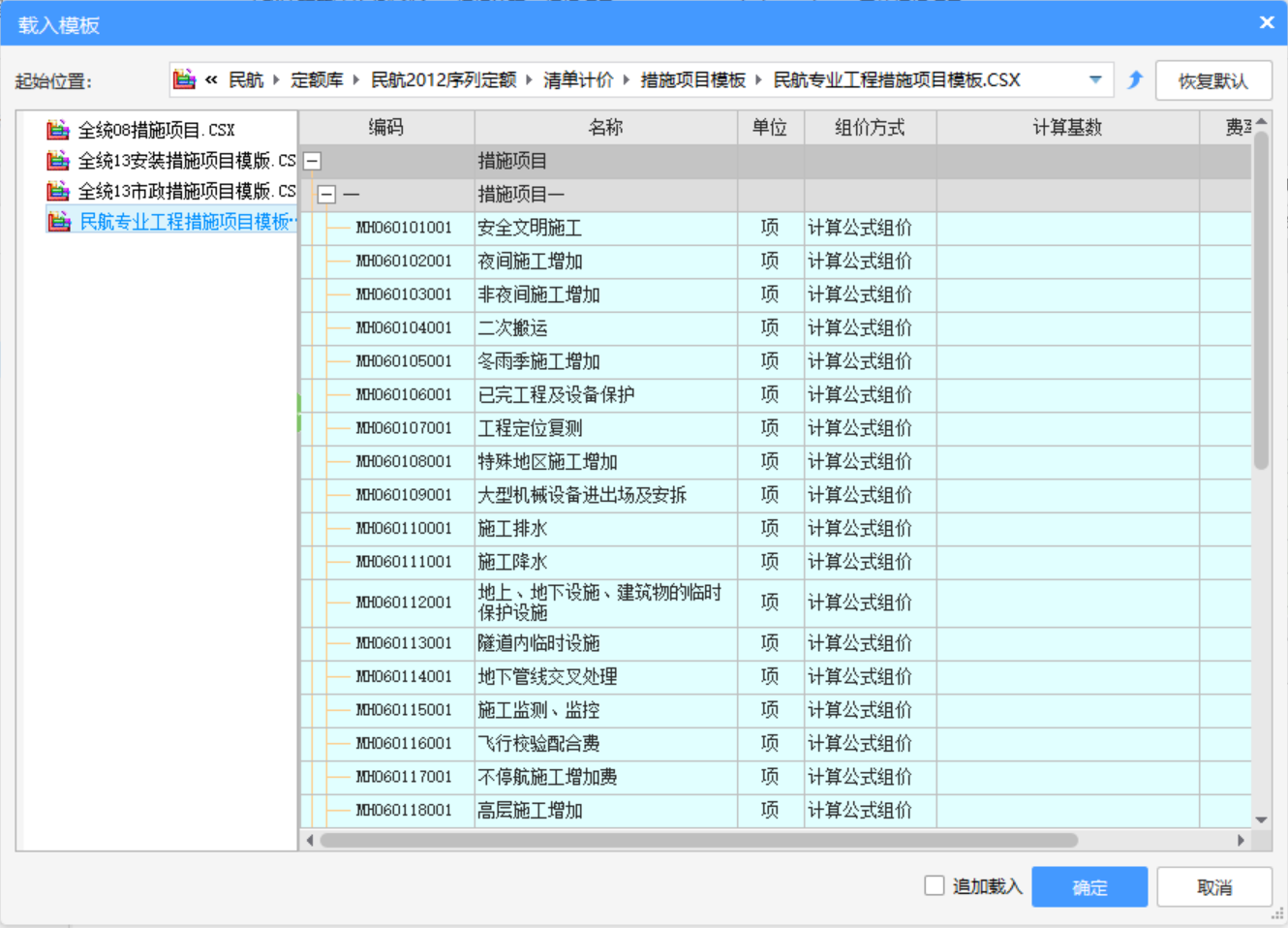1288x928 pixels.
Task: Click the double-chevron path overflow icon
Action: [211, 80]
